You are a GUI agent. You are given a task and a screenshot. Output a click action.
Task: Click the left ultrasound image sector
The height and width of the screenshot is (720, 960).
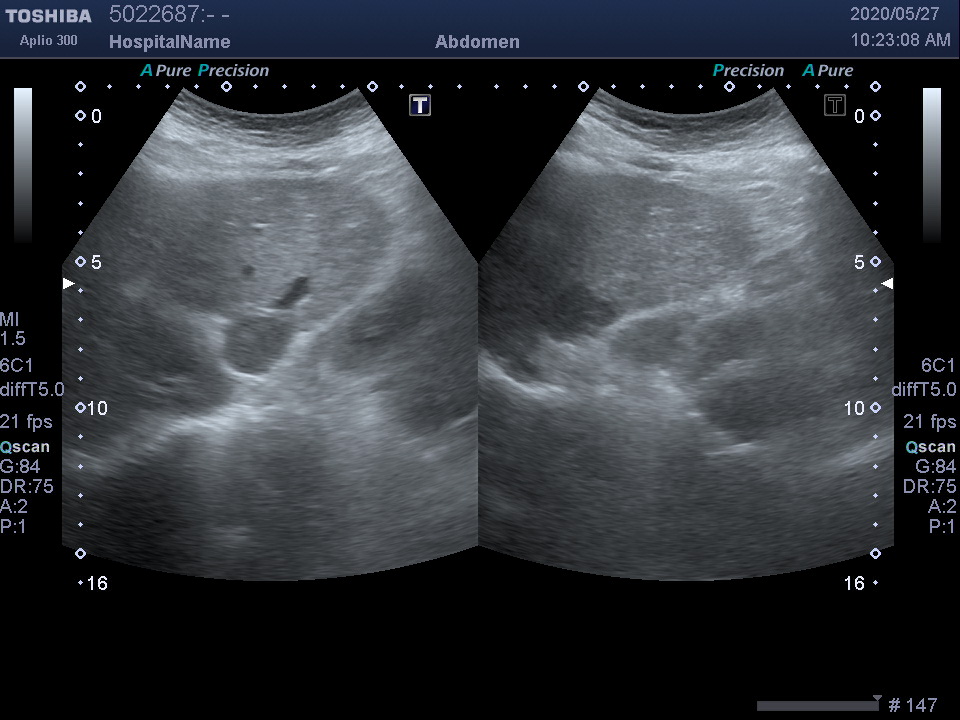[270, 334]
